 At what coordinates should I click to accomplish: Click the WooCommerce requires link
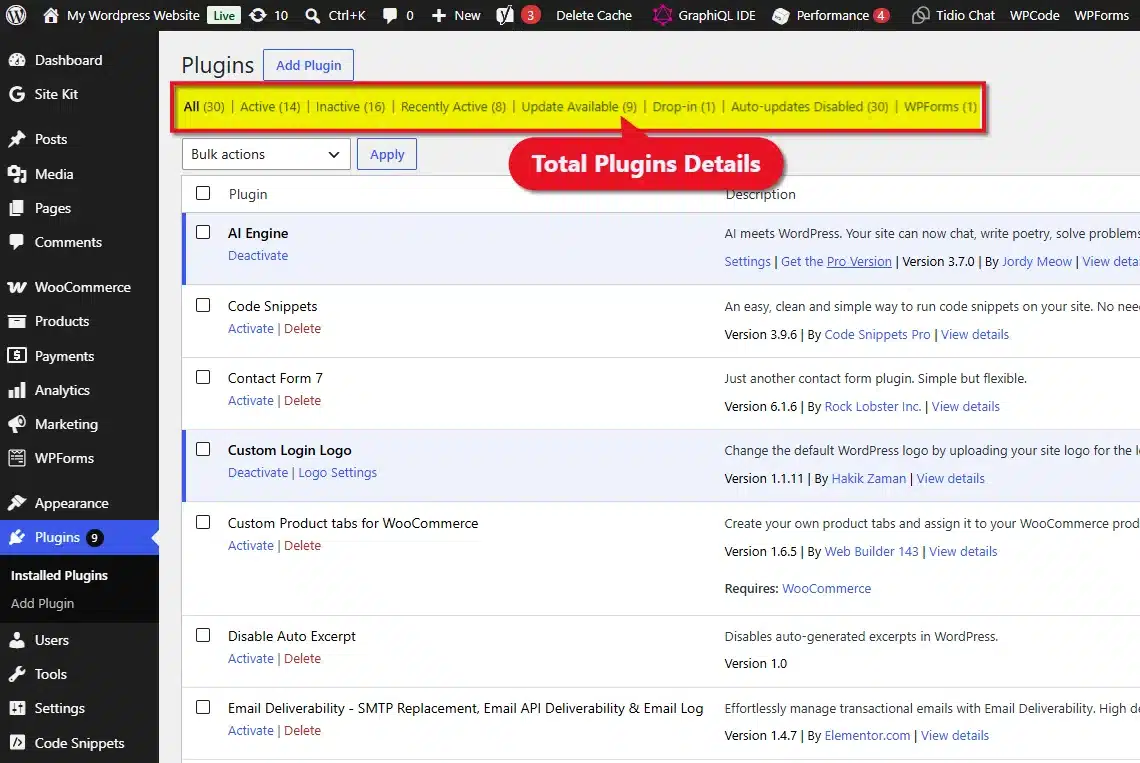point(827,588)
